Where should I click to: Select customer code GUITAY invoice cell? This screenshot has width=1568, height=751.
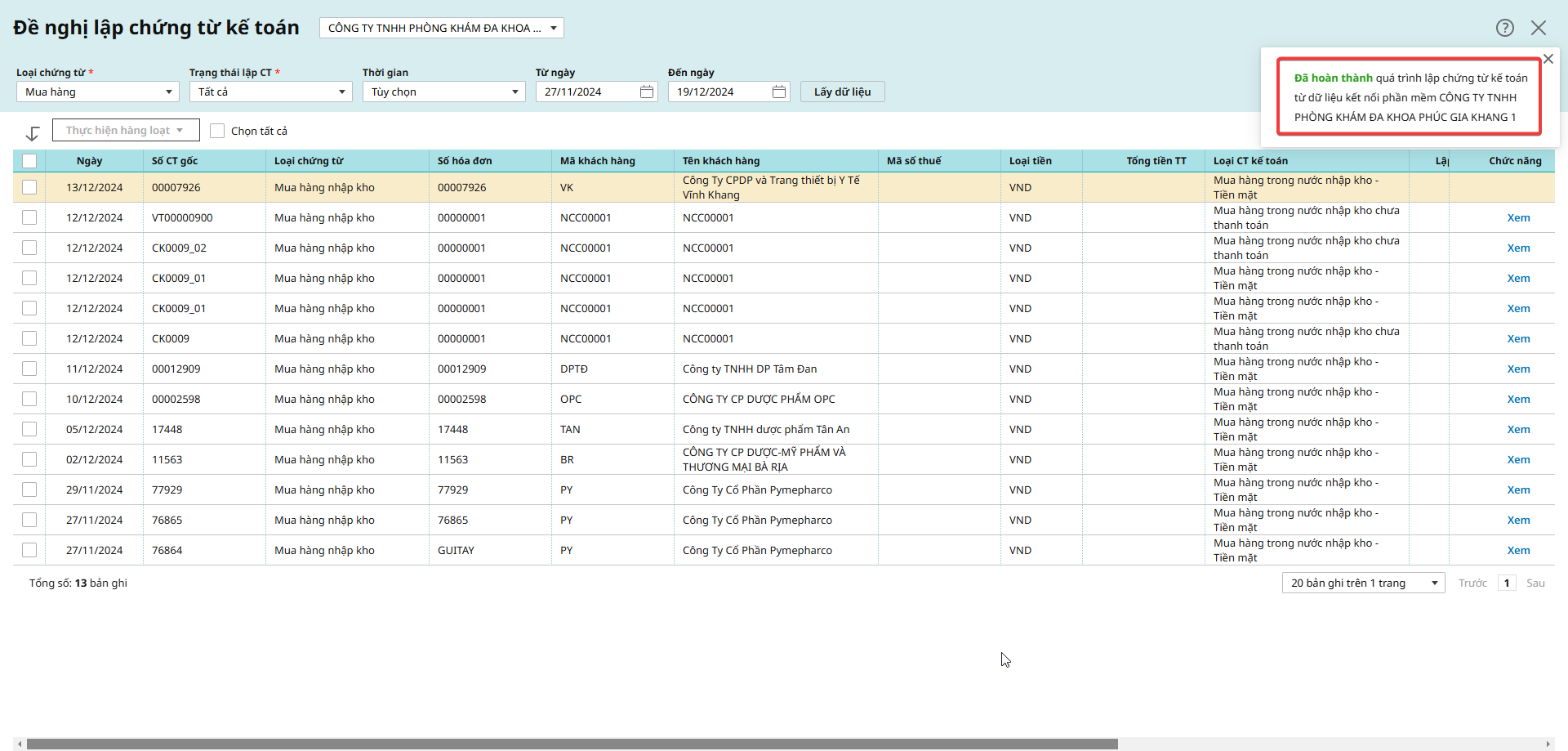coord(490,550)
